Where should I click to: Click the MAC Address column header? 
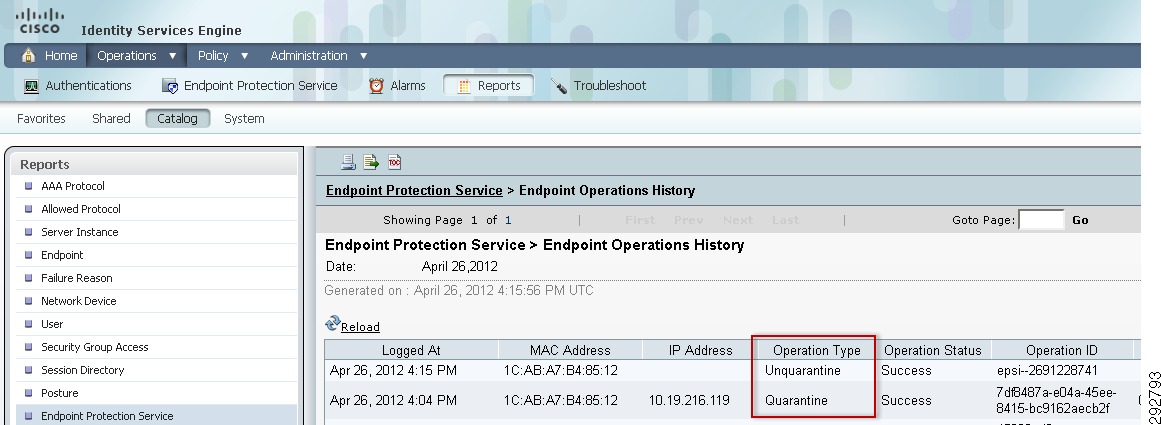[x=570, y=350]
